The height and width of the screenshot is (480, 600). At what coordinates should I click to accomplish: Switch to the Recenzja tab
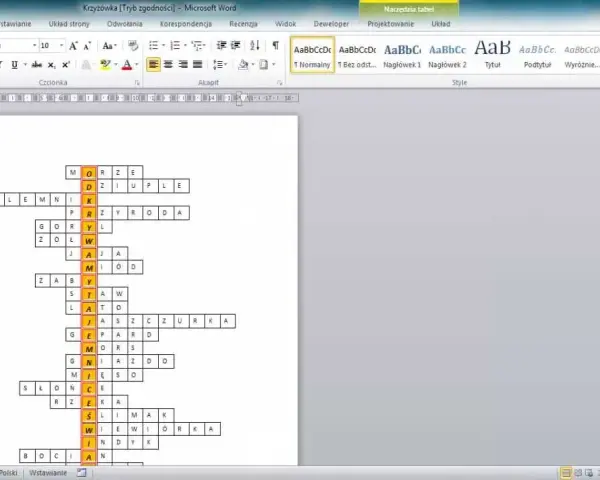pyautogui.click(x=243, y=24)
